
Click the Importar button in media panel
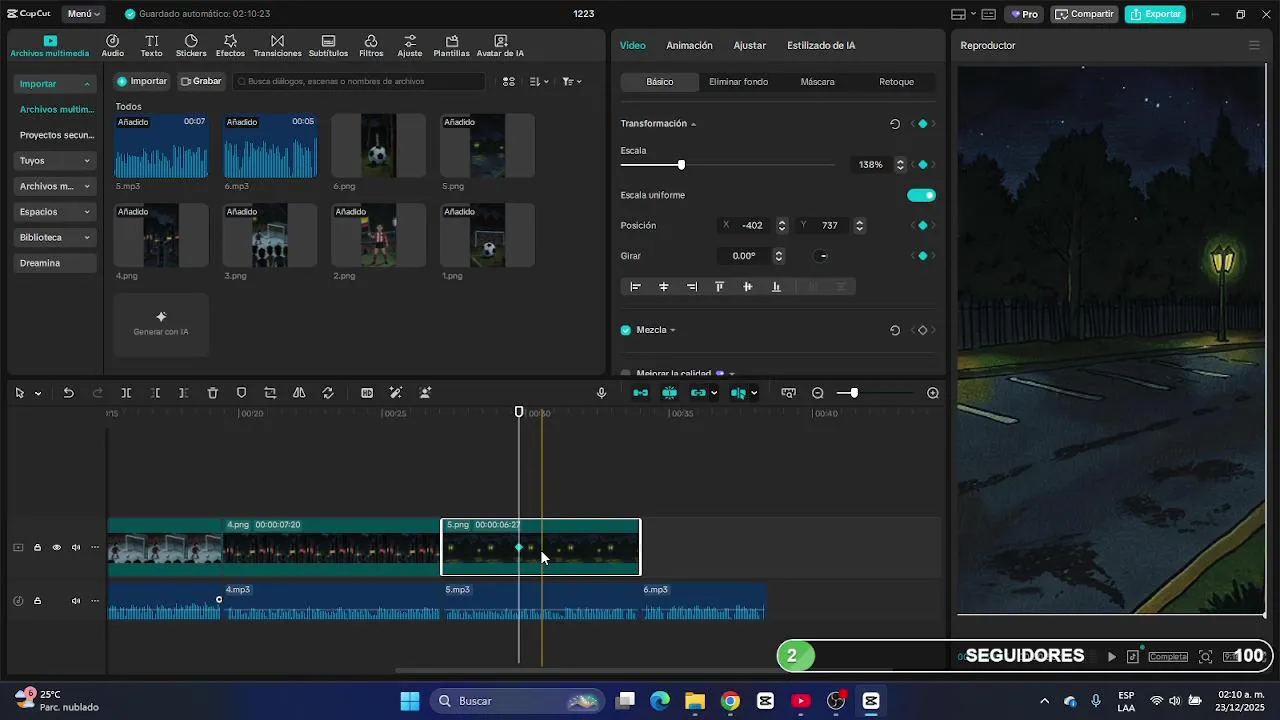pyautogui.click(x=142, y=81)
